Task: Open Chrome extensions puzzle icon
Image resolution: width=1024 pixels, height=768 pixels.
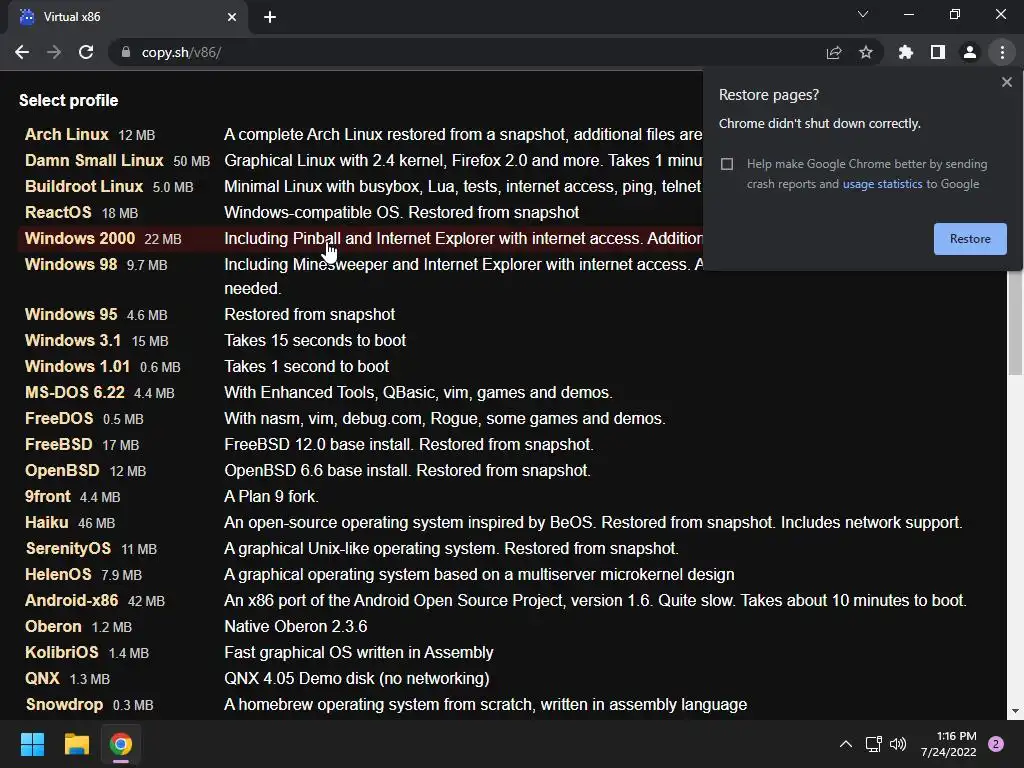Action: coord(906,52)
